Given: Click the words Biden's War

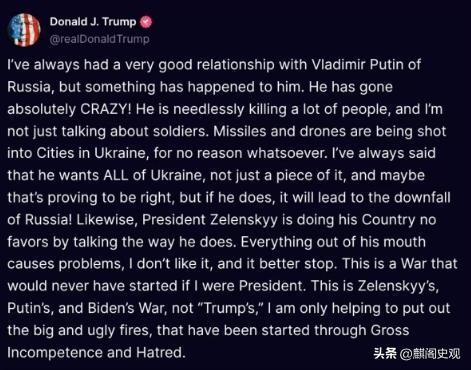Looking at the screenshot, I should pos(127,308).
